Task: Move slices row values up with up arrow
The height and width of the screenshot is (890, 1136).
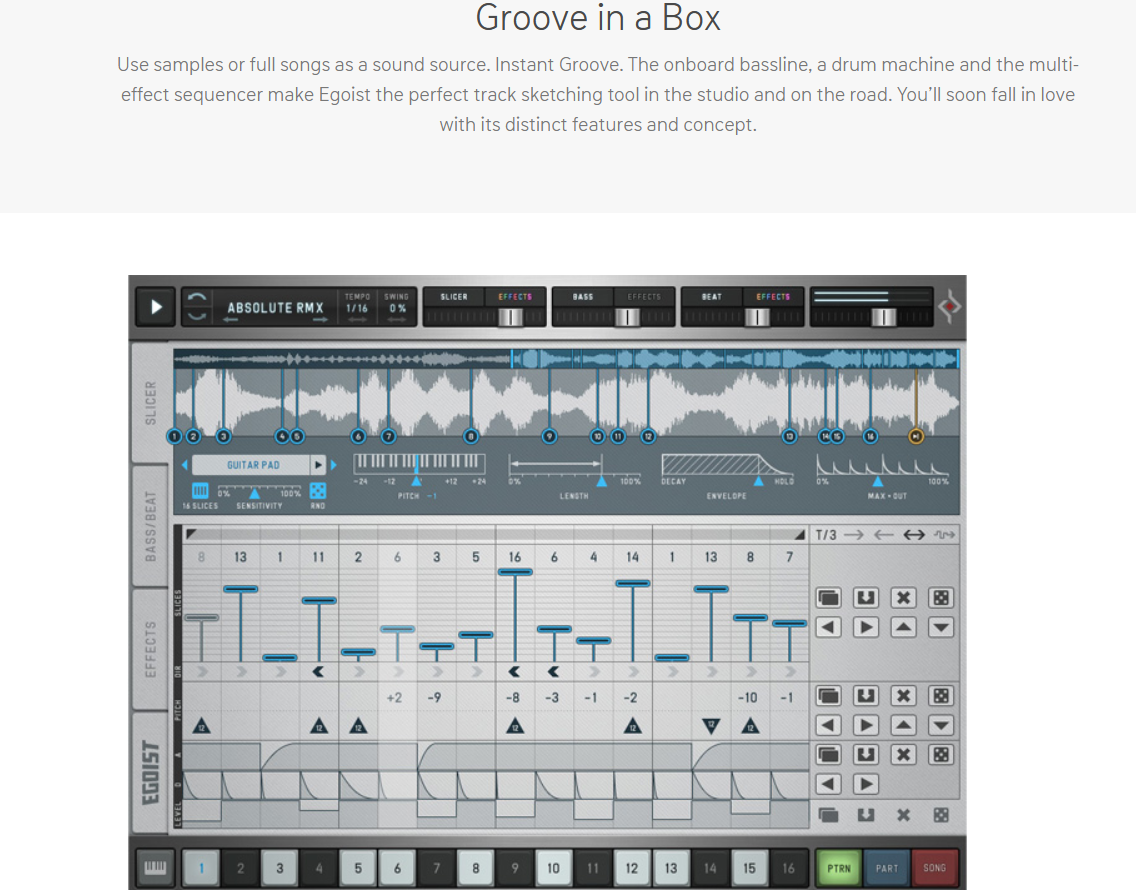Action: coord(903,627)
